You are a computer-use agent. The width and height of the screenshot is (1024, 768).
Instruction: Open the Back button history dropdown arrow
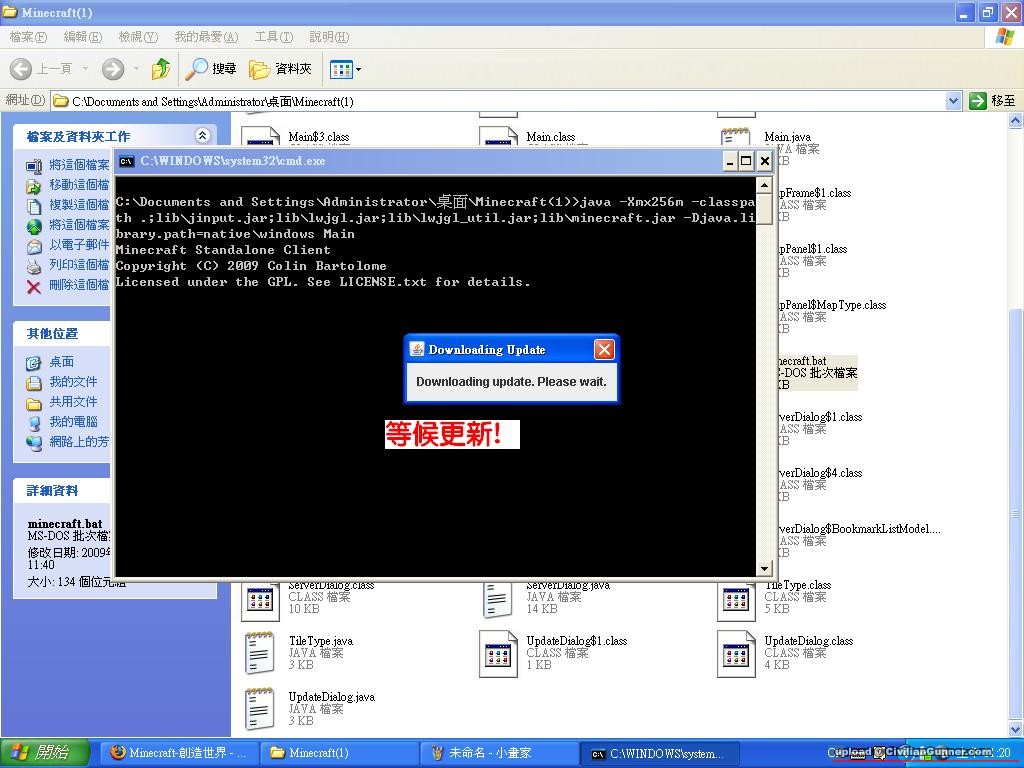(x=86, y=69)
